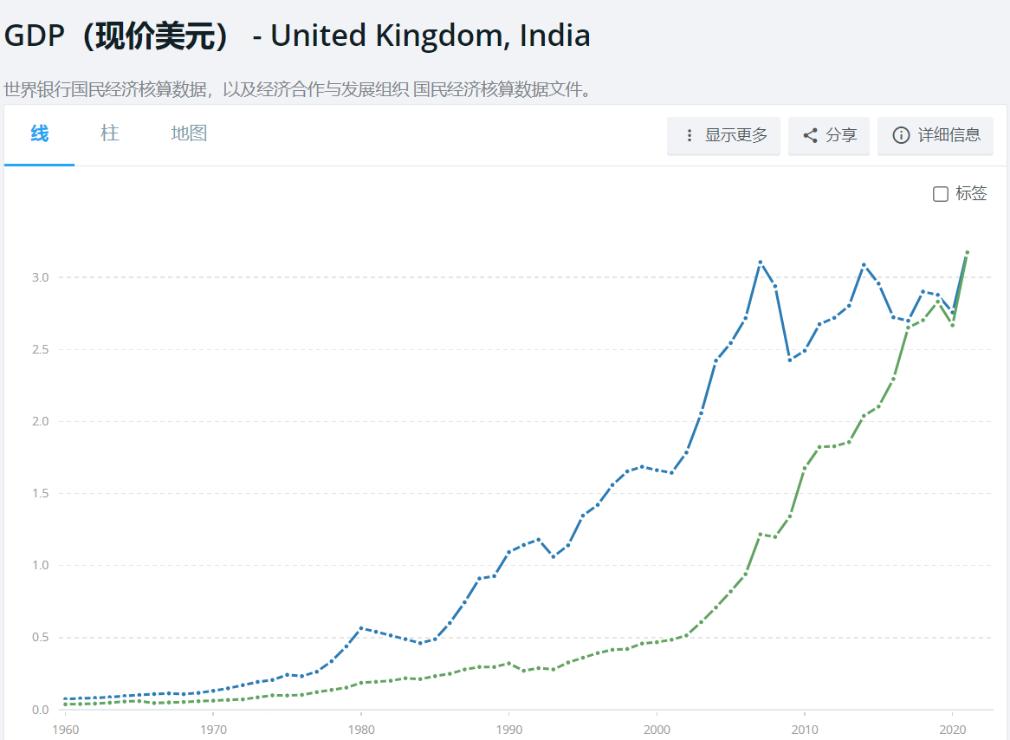Click the blue line's 2009 trough point
Image resolution: width=1010 pixels, height=740 pixels.
[x=789, y=359]
